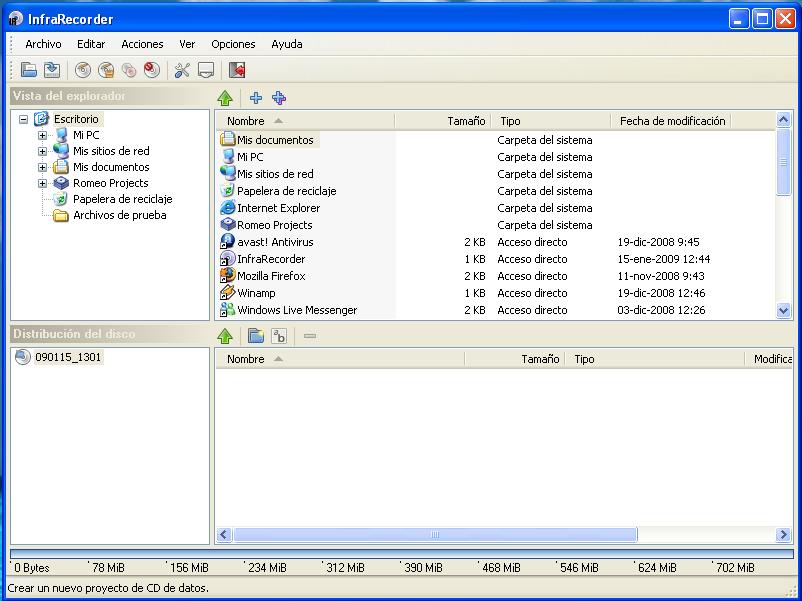Click the Papelera de reciclaje icon in file list
The image size is (802, 601).
tap(228, 191)
